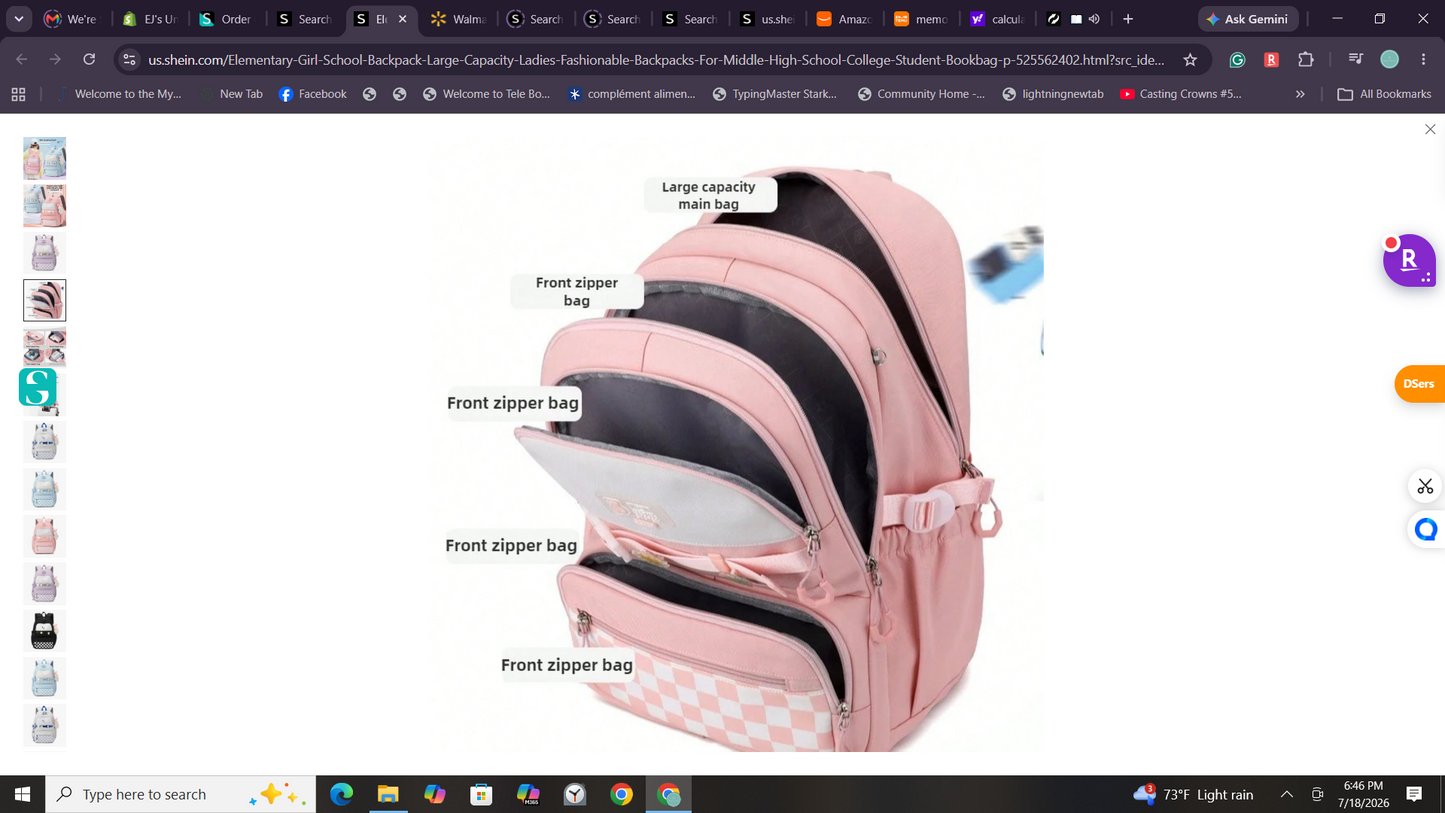Click the teal S floating icon over thumbnails
Viewport: 1445px width, 813px height.
click(x=38, y=386)
